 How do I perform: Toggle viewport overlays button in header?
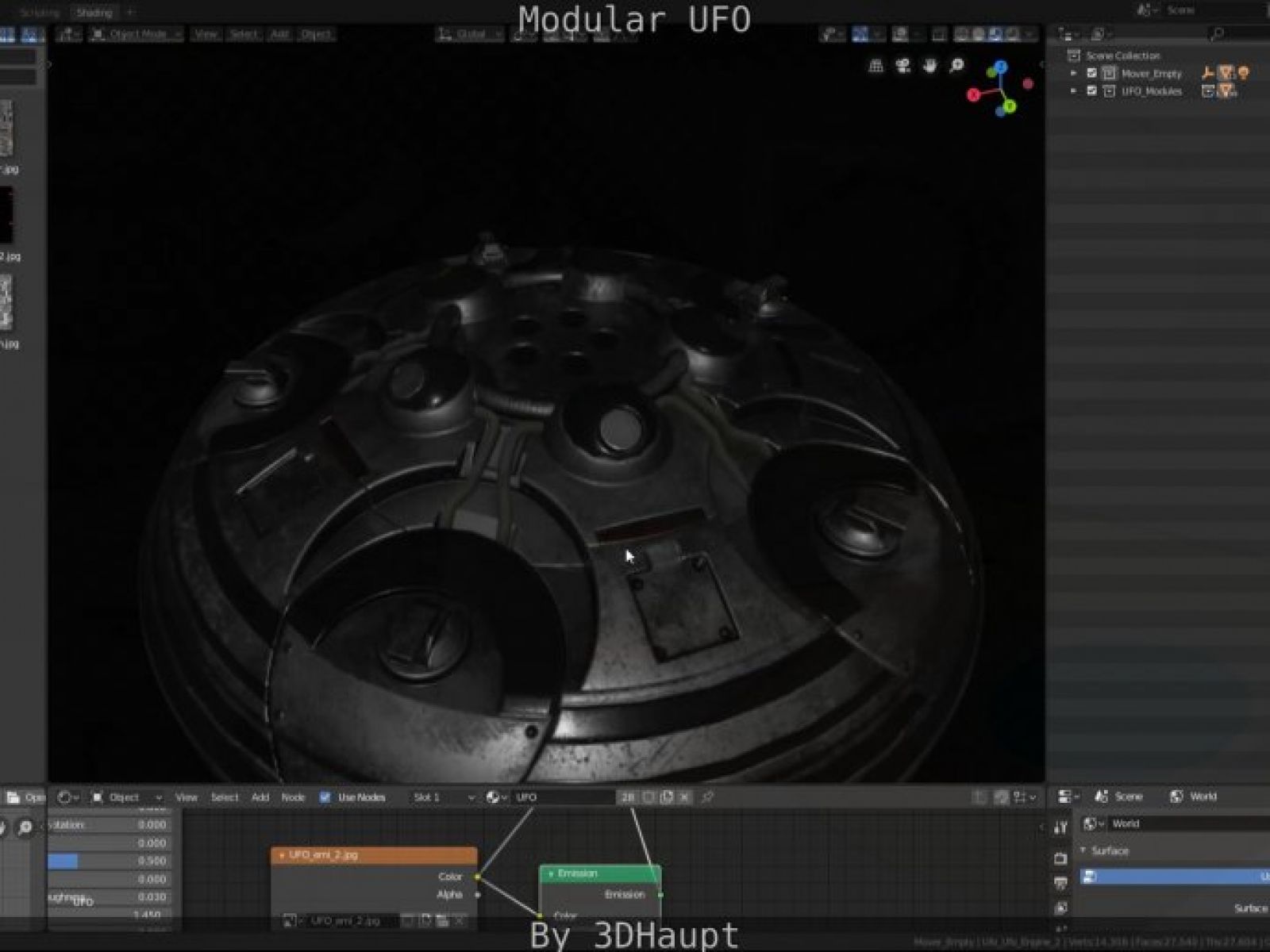click(x=900, y=34)
